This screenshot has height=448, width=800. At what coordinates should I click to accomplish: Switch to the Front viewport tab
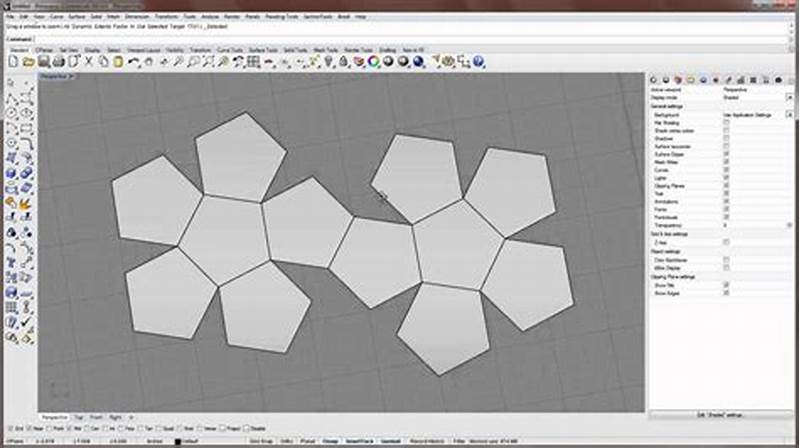point(96,417)
